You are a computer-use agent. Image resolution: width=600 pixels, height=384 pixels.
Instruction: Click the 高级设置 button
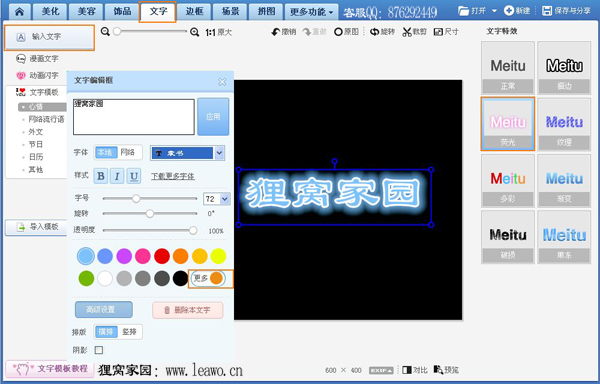click(104, 309)
